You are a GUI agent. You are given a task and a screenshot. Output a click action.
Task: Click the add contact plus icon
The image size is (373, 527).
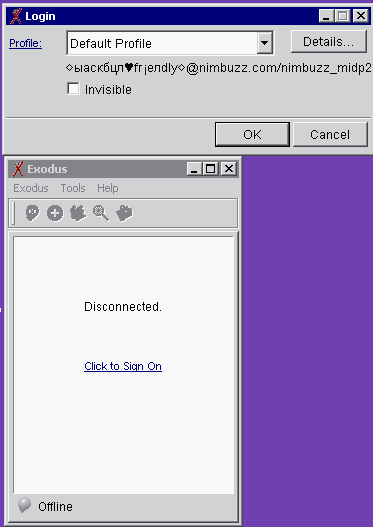click(x=55, y=213)
